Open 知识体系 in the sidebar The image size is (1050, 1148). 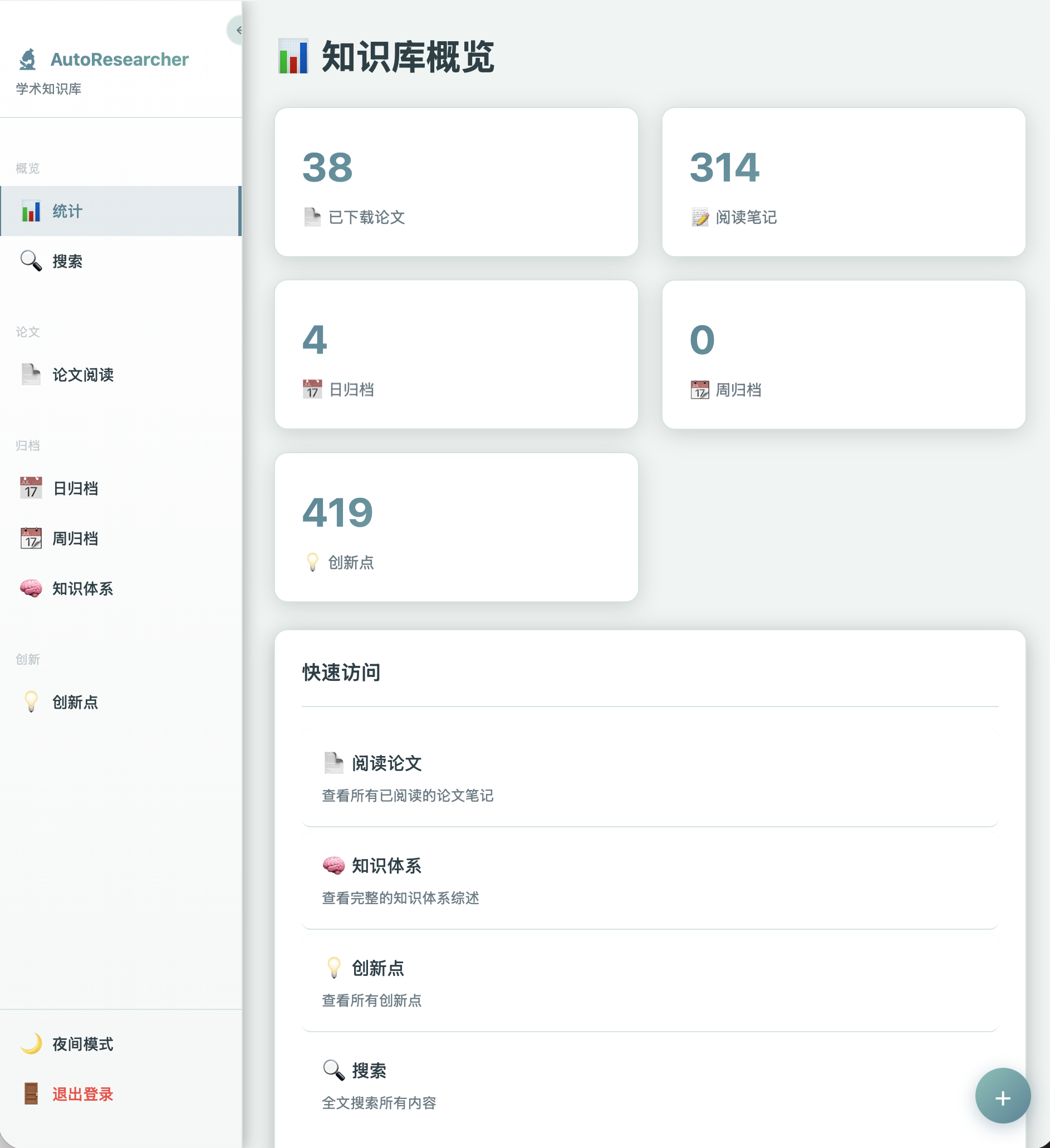click(121, 589)
